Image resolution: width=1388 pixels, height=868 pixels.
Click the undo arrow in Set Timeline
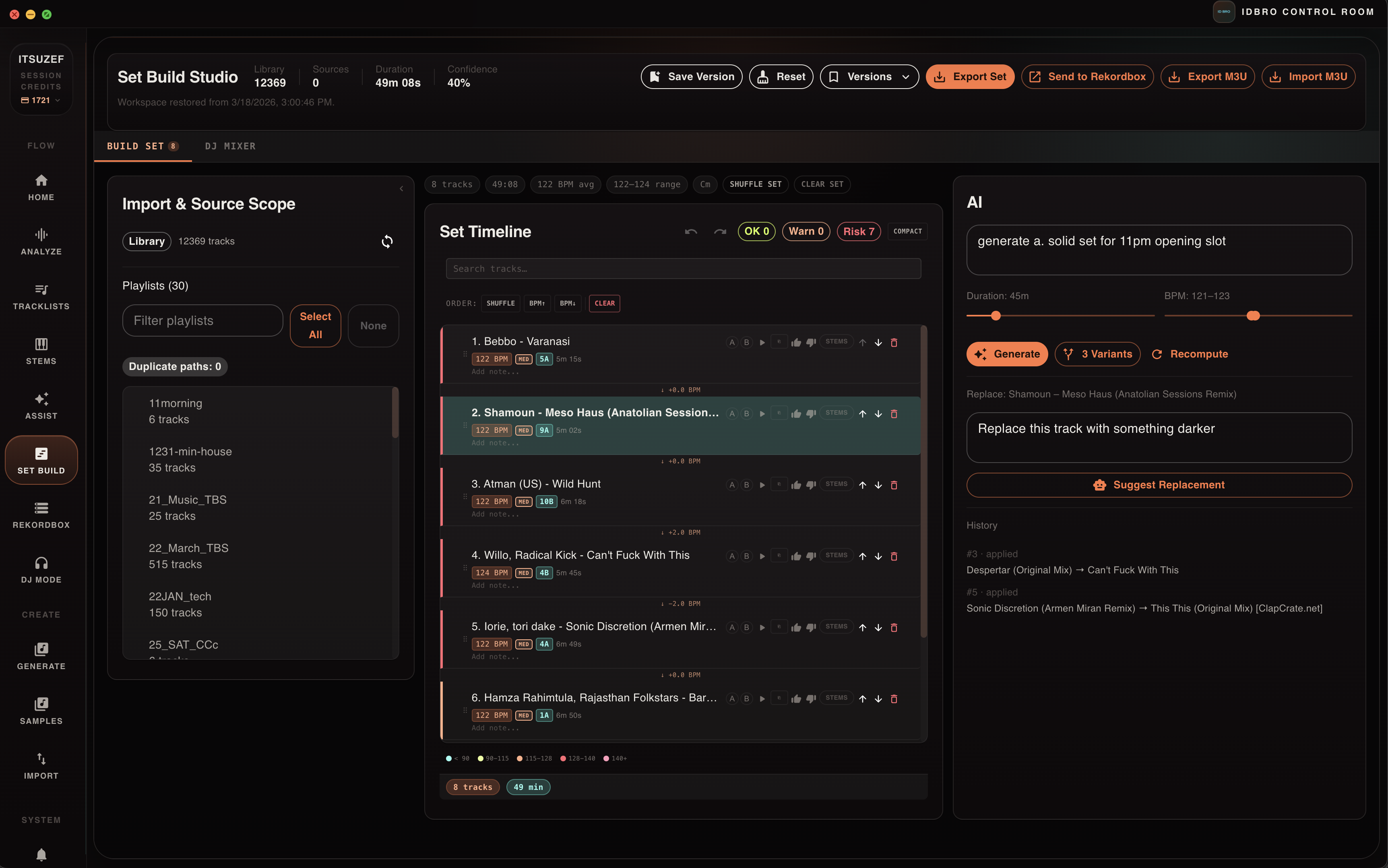coord(690,231)
